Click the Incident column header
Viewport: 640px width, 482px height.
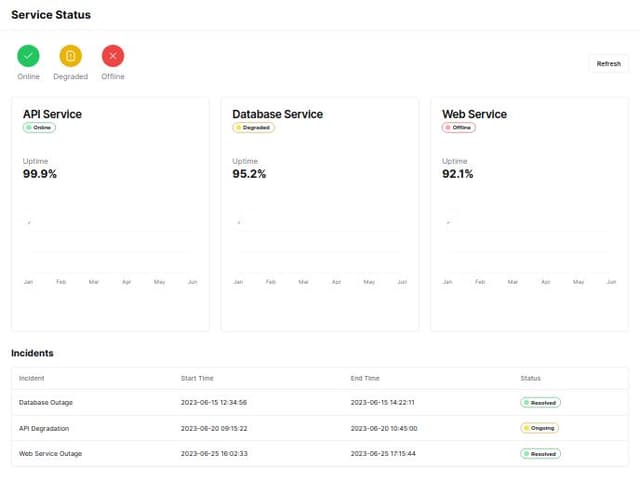(32, 378)
